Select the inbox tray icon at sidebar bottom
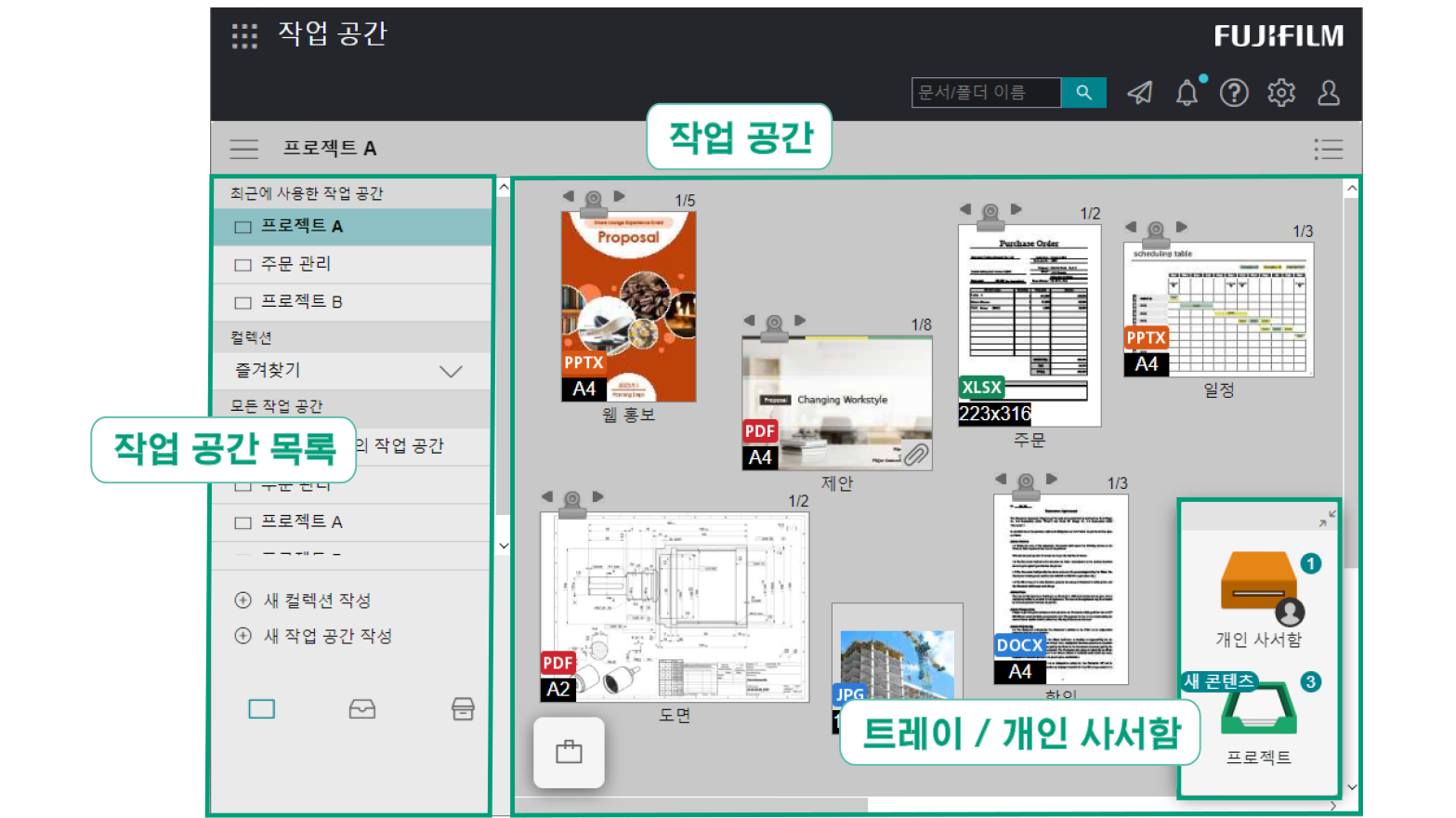The height and width of the screenshot is (818, 1456). 362,708
